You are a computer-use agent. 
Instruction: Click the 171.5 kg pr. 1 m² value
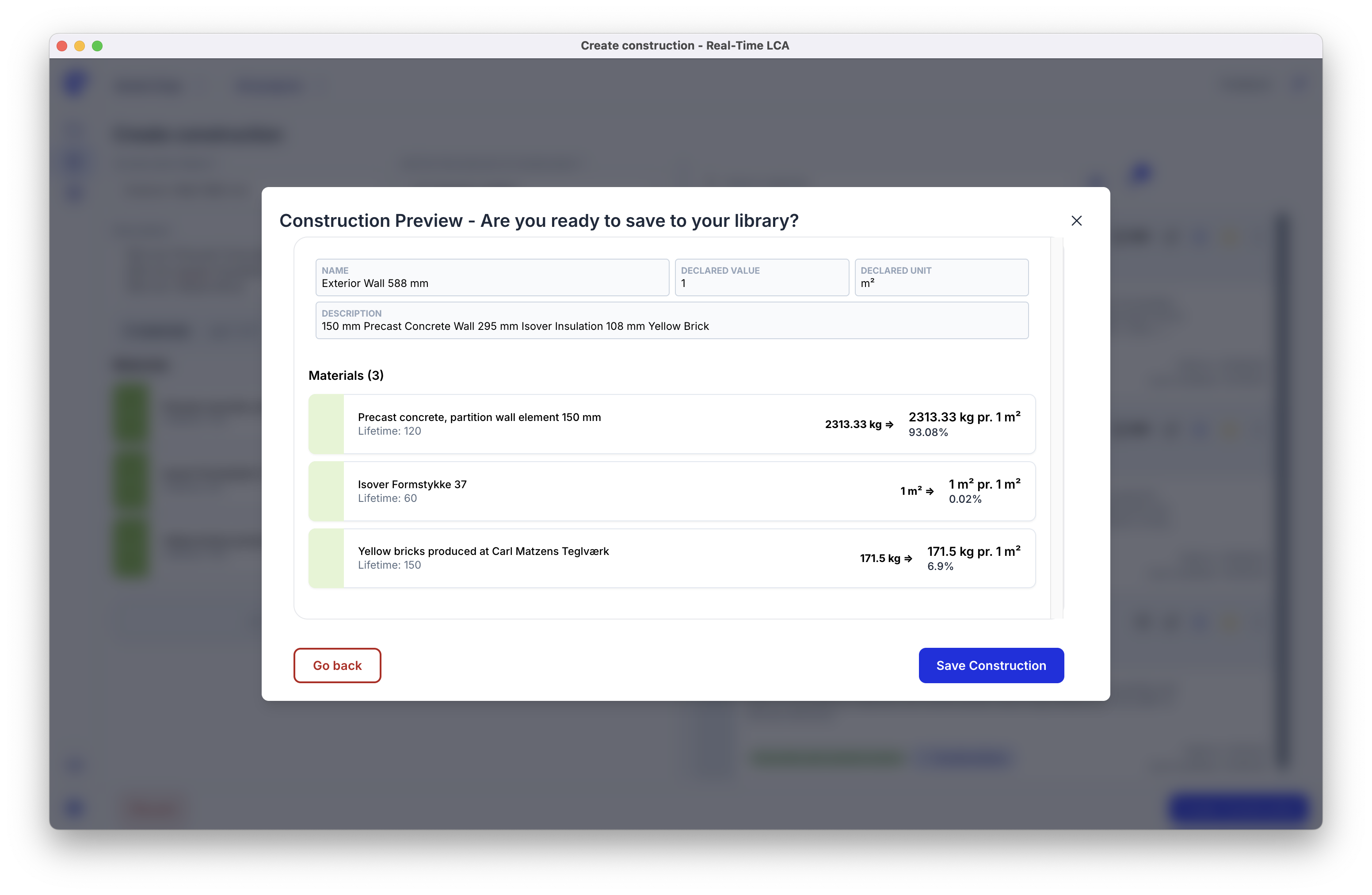(974, 551)
